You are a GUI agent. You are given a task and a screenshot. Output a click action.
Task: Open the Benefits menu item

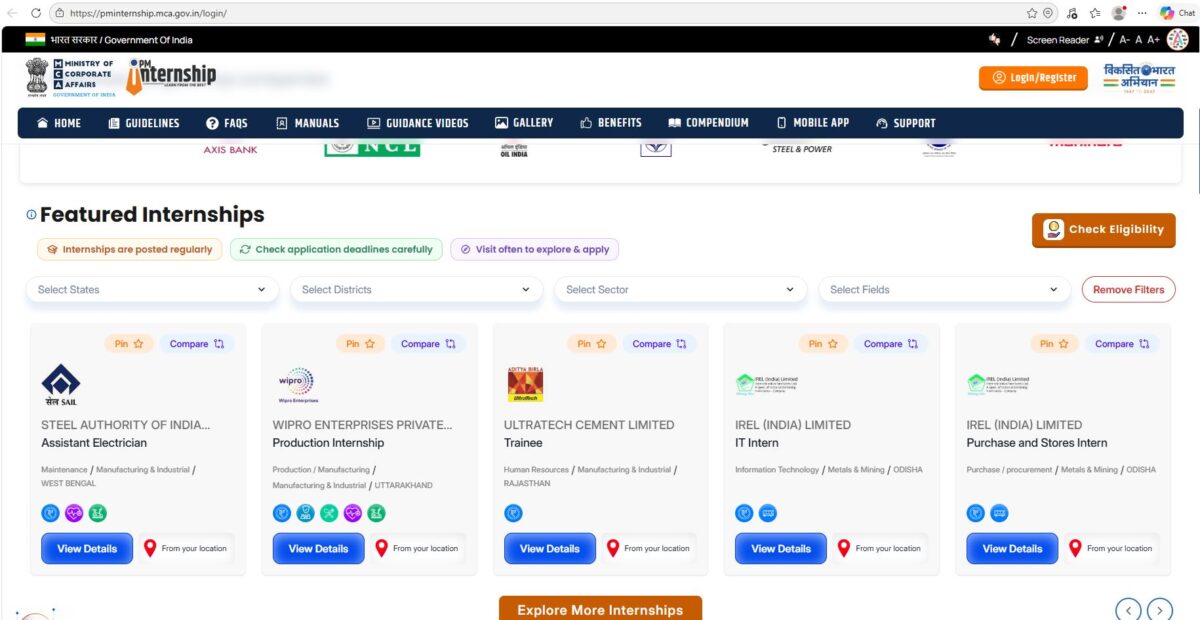[611, 123]
